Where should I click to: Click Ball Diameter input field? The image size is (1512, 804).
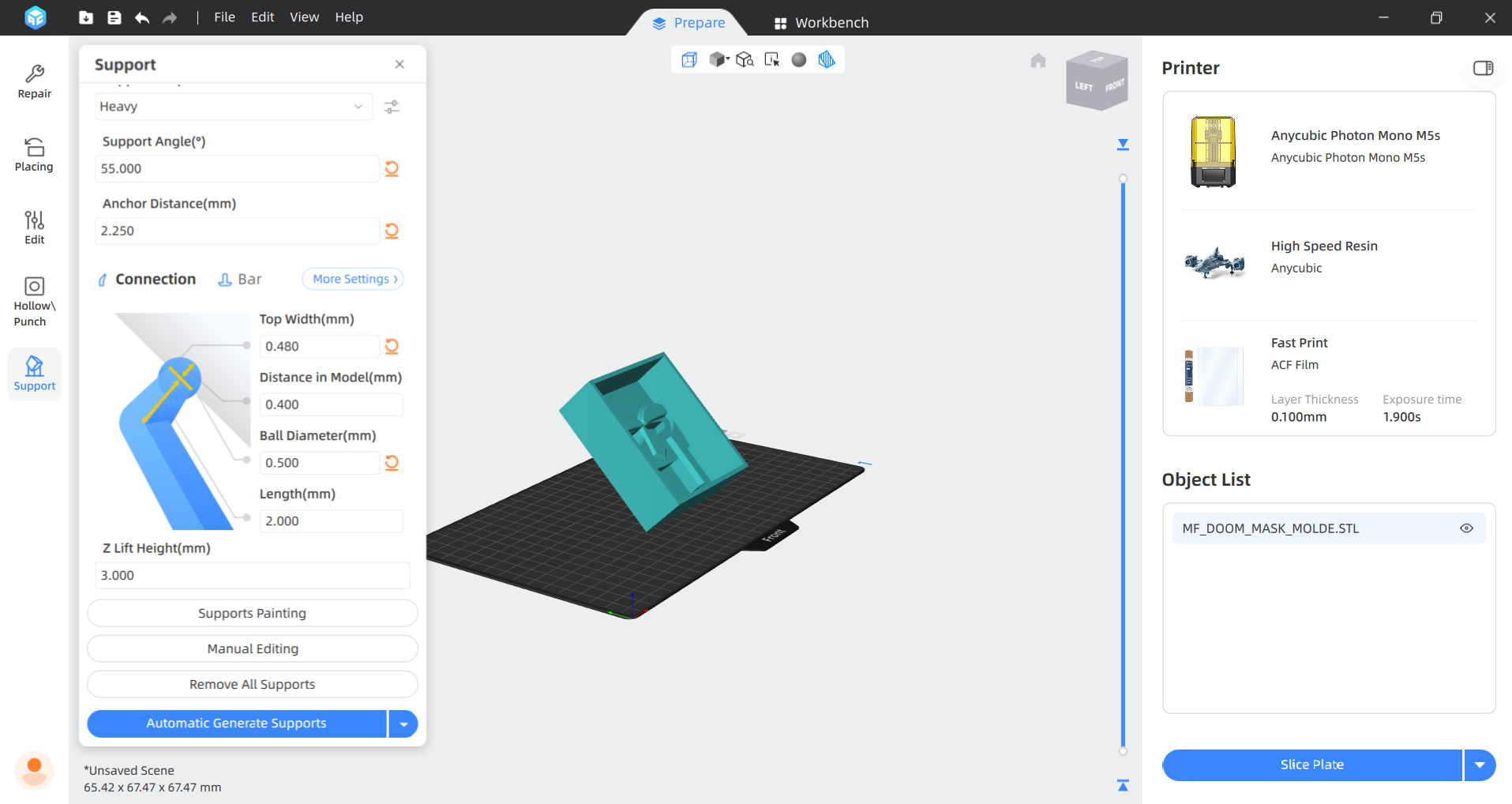[x=320, y=463]
